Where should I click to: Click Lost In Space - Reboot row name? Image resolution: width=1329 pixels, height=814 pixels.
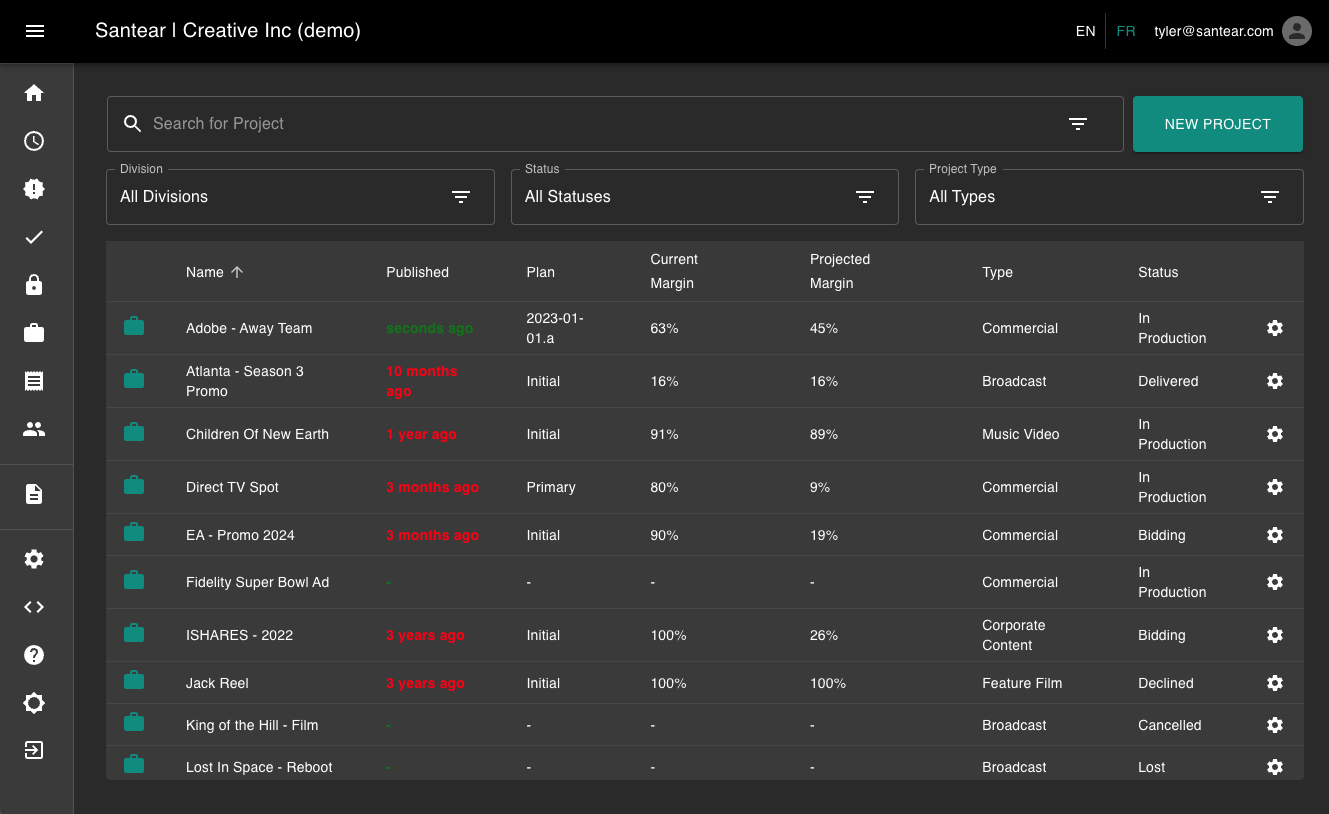259,767
